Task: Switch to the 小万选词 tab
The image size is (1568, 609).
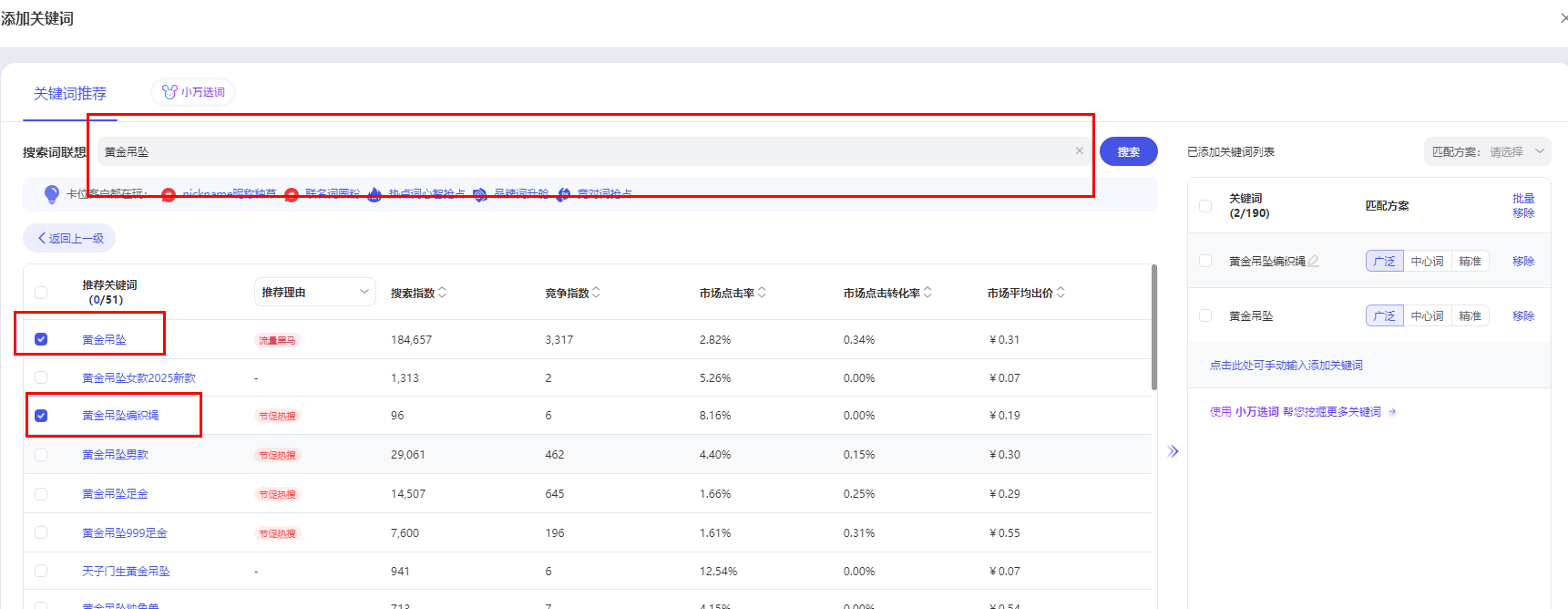Action: tap(194, 92)
